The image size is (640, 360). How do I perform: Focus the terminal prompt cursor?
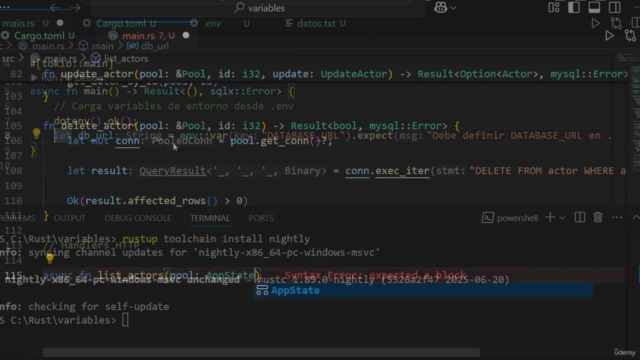[x=125, y=320]
